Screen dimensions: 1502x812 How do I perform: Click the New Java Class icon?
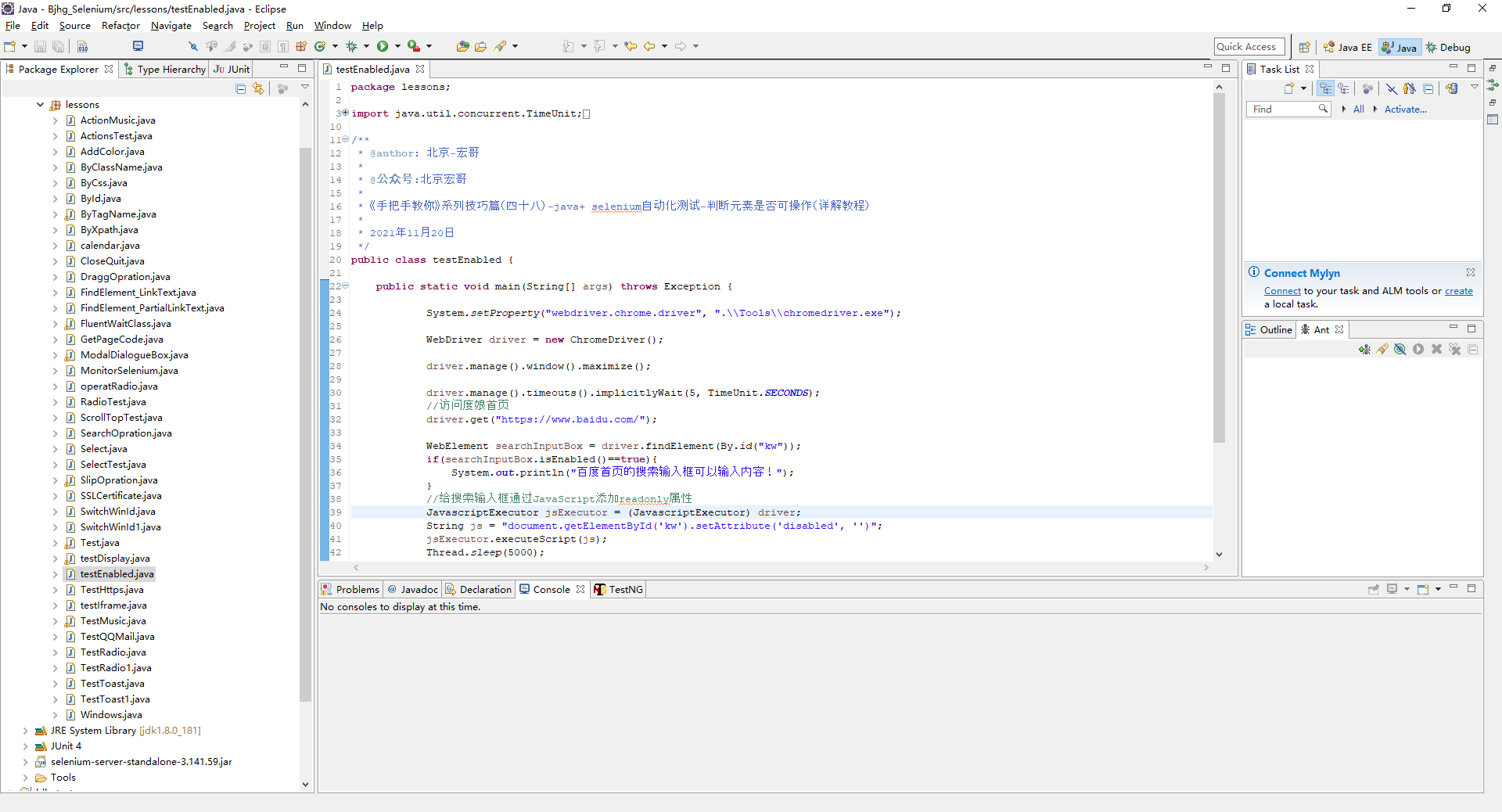pyautogui.click(x=319, y=47)
